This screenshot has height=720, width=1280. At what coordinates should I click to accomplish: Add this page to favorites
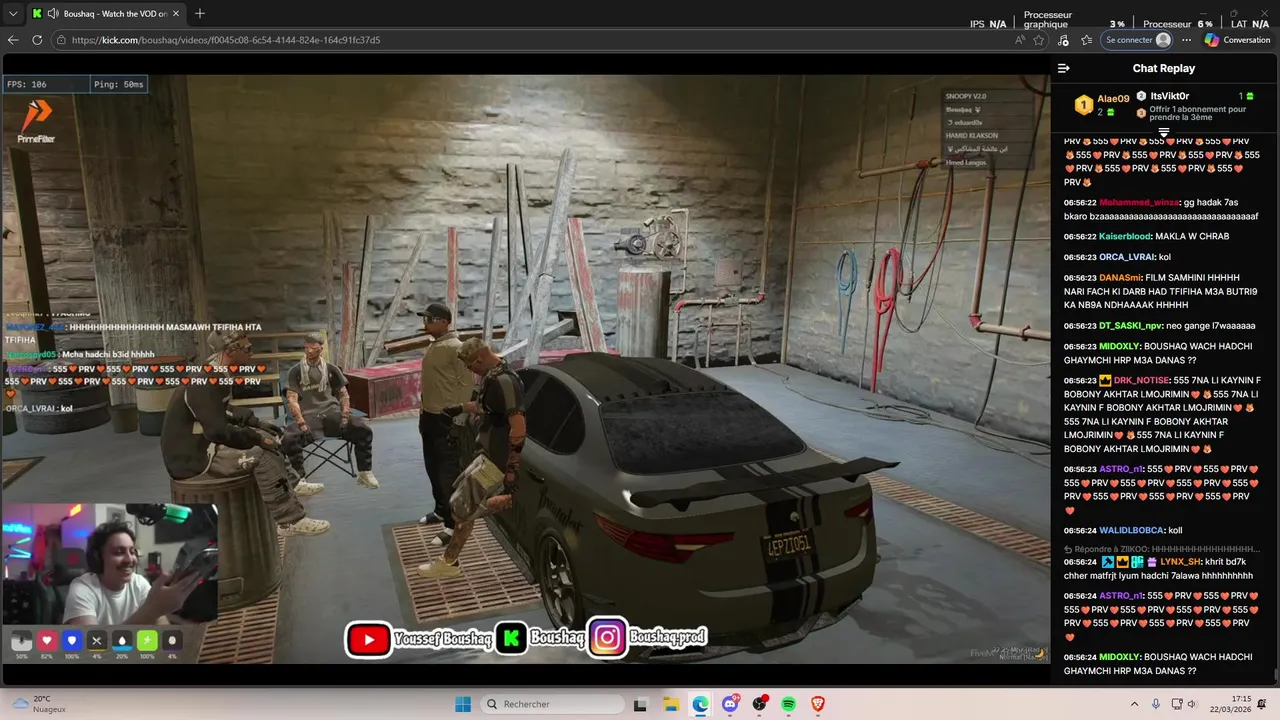tap(1039, 40)
